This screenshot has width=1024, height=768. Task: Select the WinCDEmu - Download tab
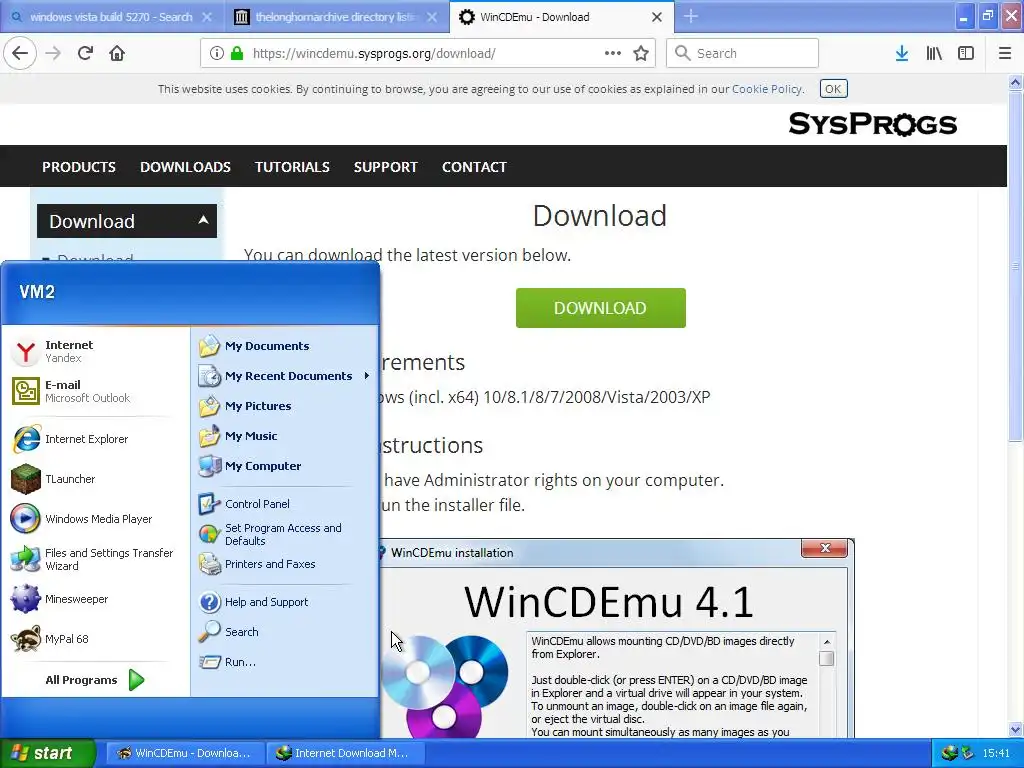[560, 17]
